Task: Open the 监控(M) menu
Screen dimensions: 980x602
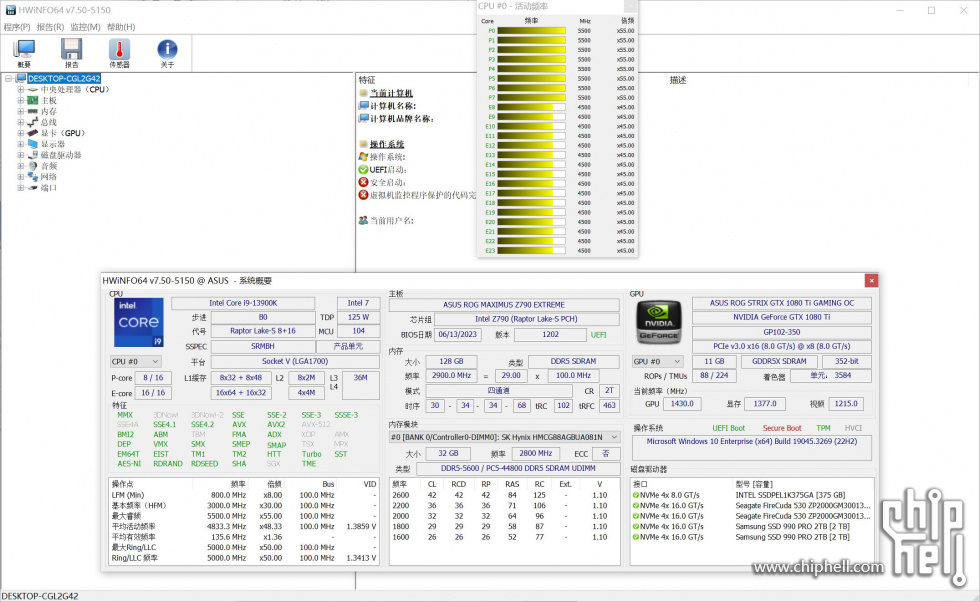Action: click(x=85, y=27)
